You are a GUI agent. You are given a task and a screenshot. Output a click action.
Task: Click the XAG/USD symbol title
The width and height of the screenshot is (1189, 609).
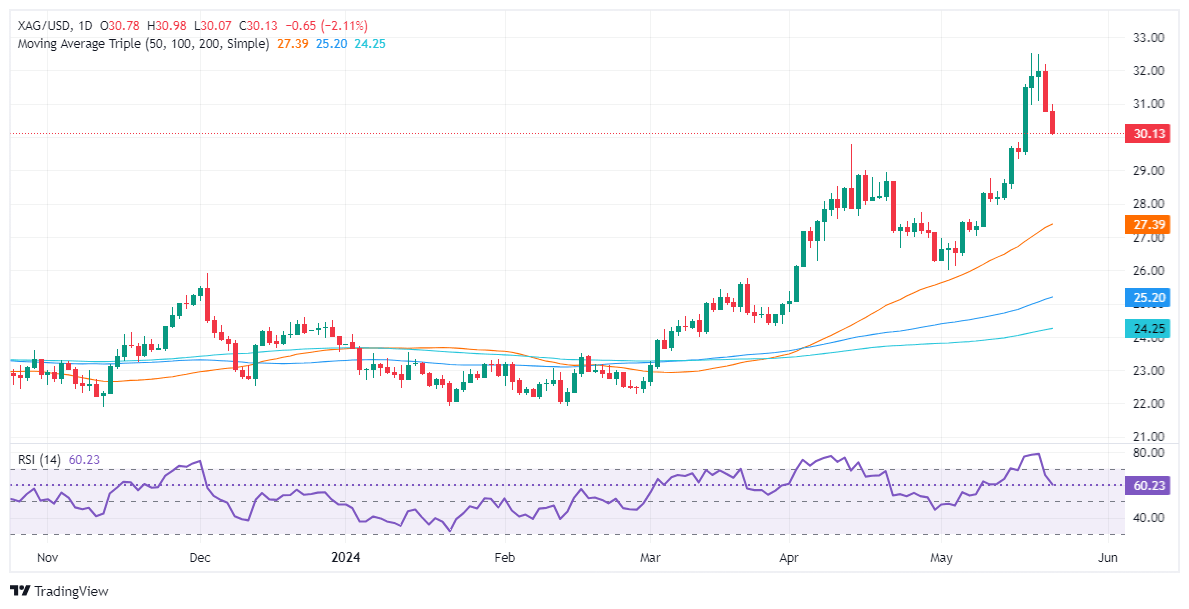pyautogui.click(x=39, y=25)
